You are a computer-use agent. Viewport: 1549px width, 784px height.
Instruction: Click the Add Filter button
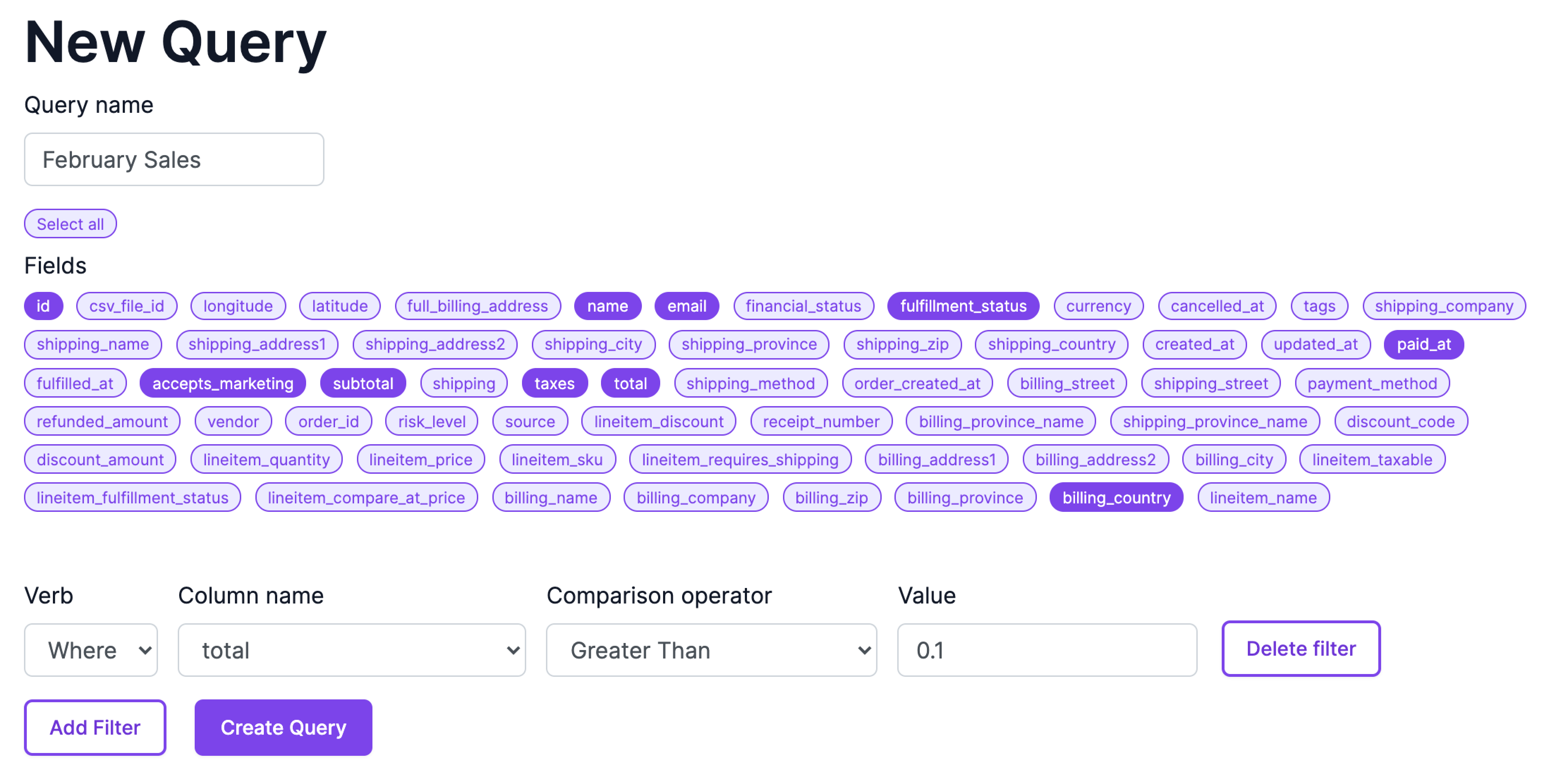point(95,728)
